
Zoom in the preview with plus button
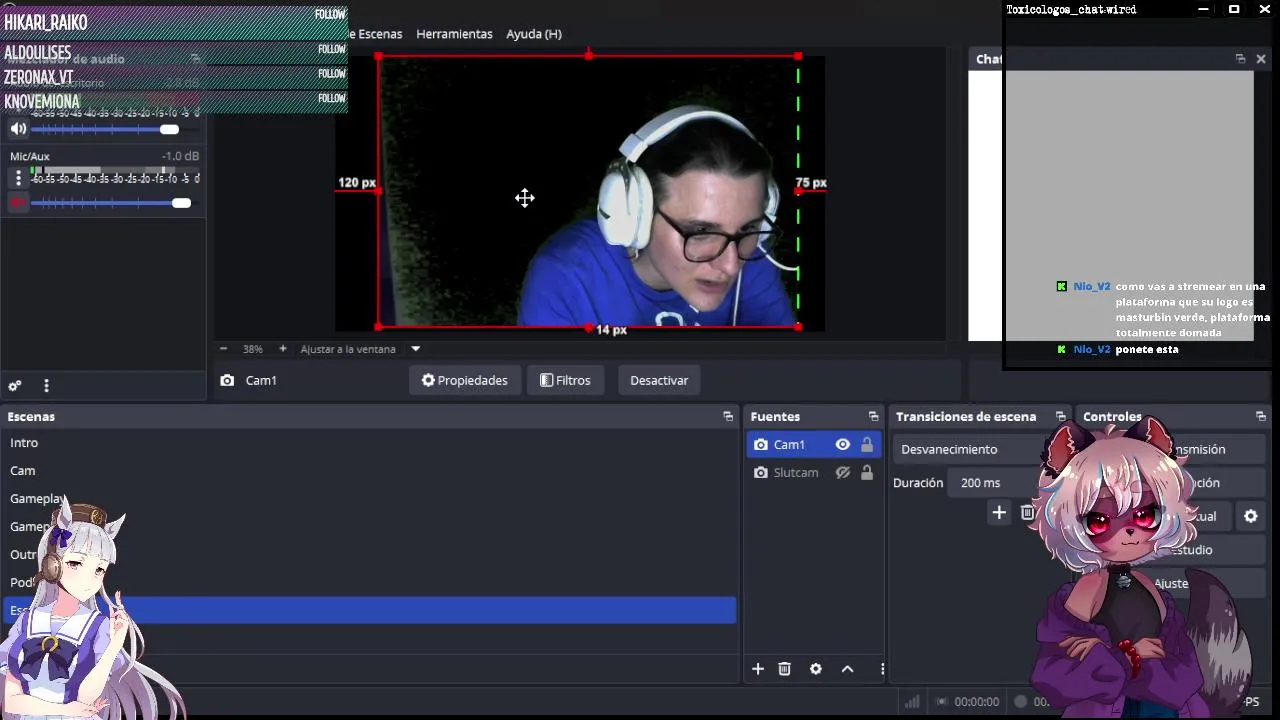[x=283, y=349]
